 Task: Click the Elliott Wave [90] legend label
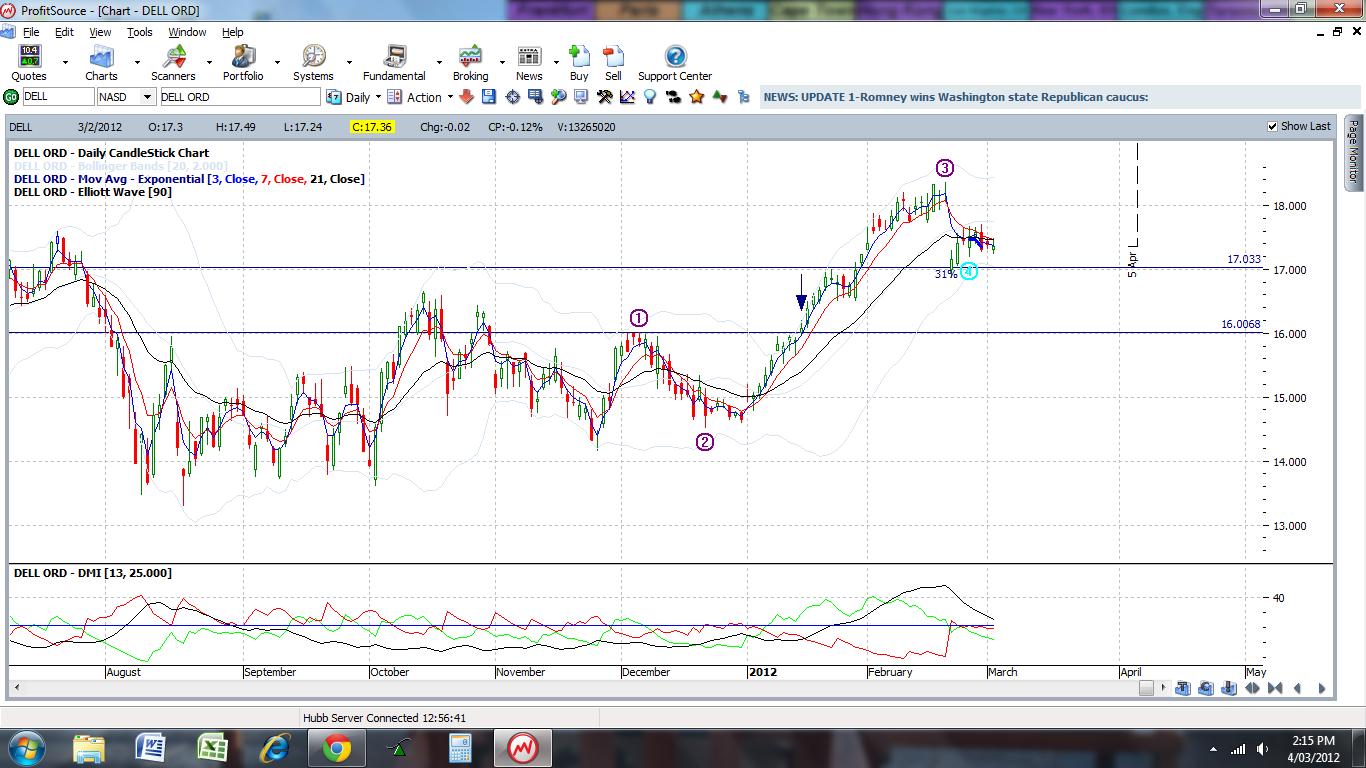pos(92,192)
